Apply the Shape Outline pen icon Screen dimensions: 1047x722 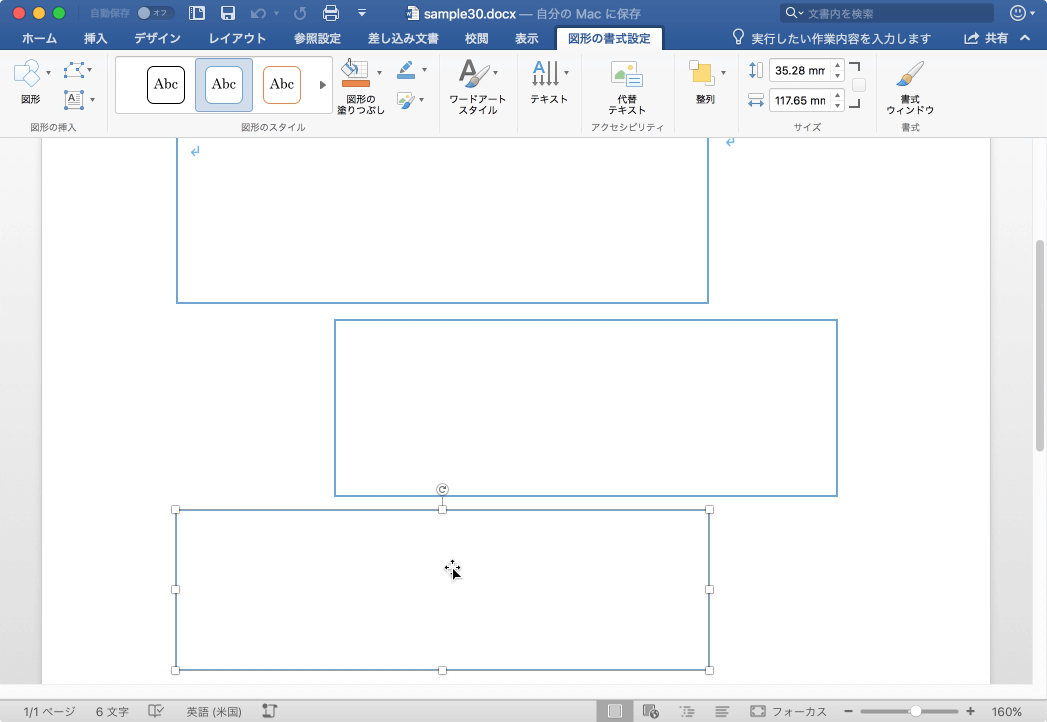[x=406, y=69]
